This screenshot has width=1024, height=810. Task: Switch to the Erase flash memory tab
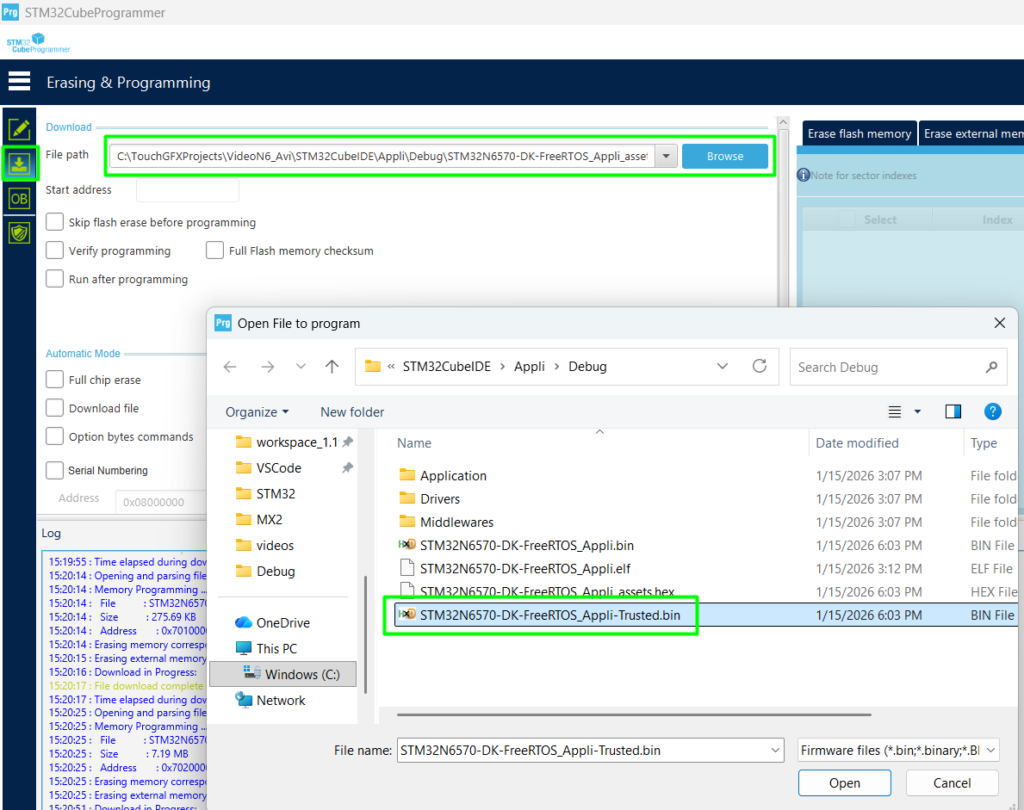pos(859,134)
